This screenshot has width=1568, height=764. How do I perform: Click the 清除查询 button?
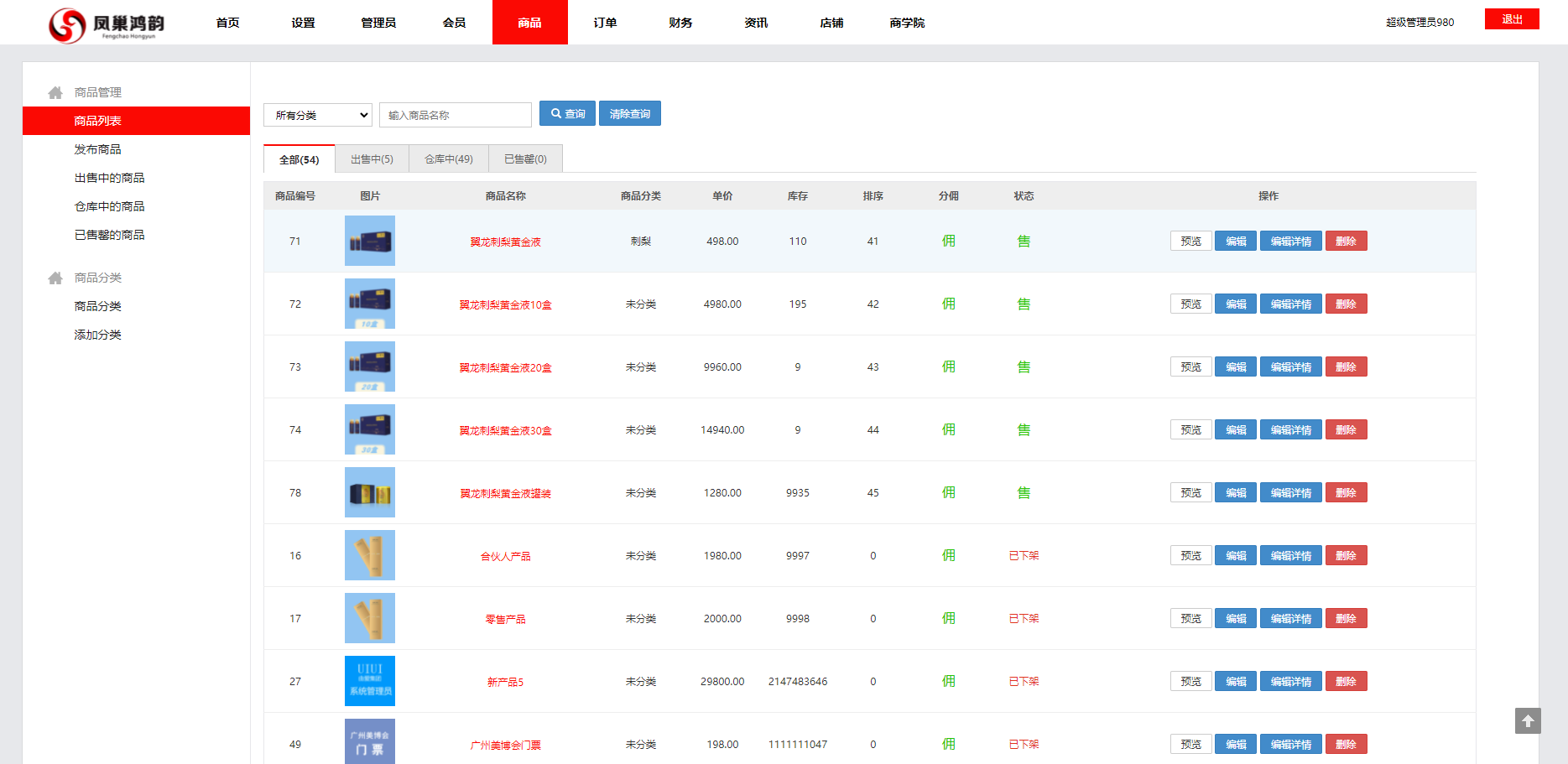630,113
